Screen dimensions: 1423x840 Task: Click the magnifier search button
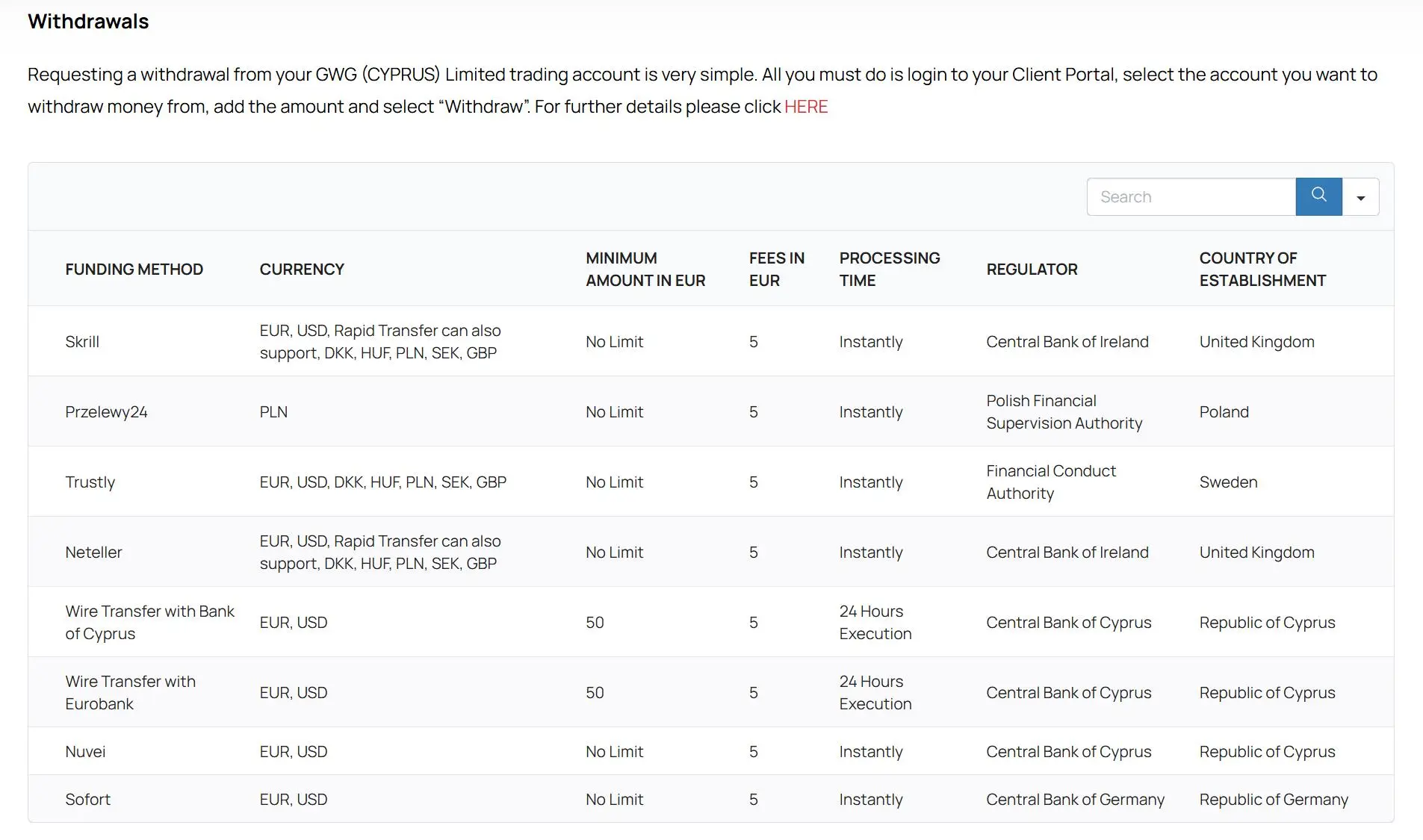(x=1318, y=196)
